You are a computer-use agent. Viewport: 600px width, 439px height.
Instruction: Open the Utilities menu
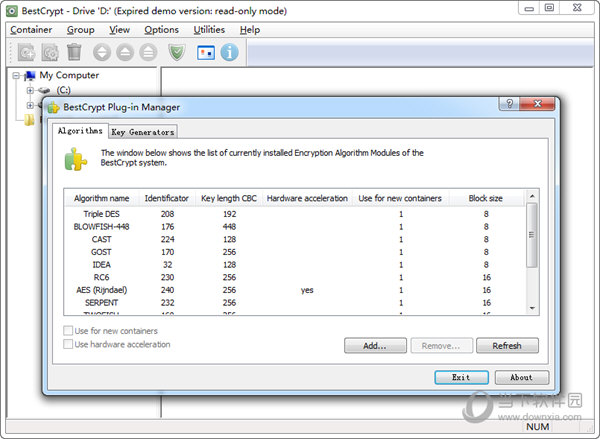pos(209,30)
